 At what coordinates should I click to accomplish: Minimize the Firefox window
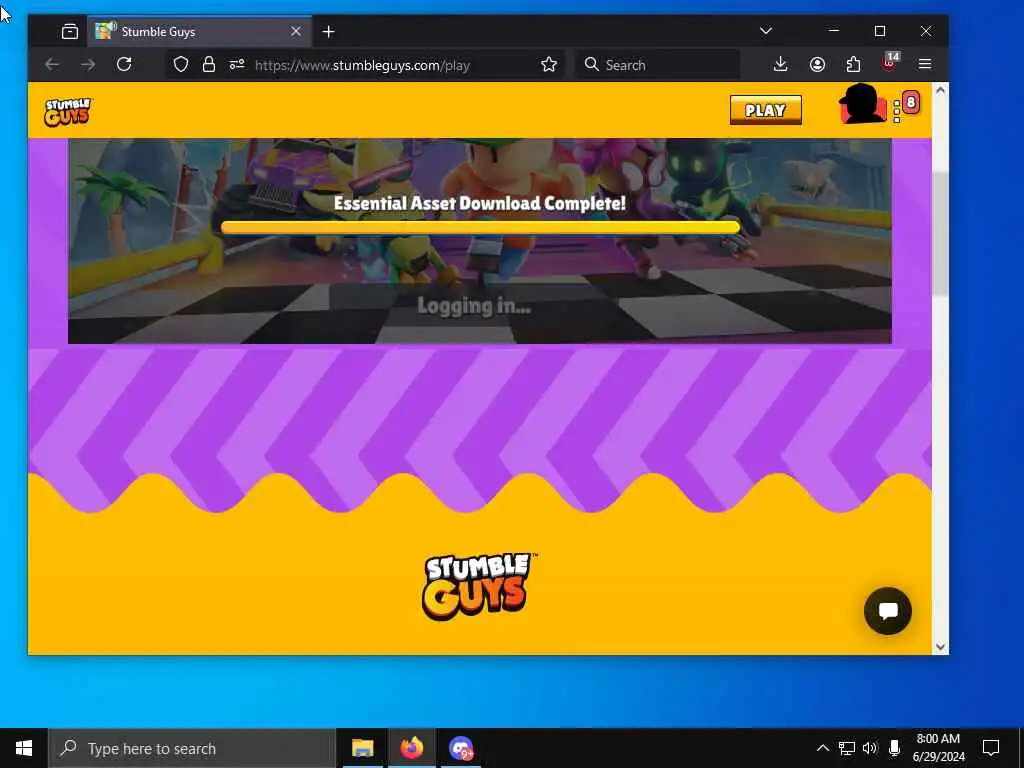pyautogui.click(x=833, y=31)
